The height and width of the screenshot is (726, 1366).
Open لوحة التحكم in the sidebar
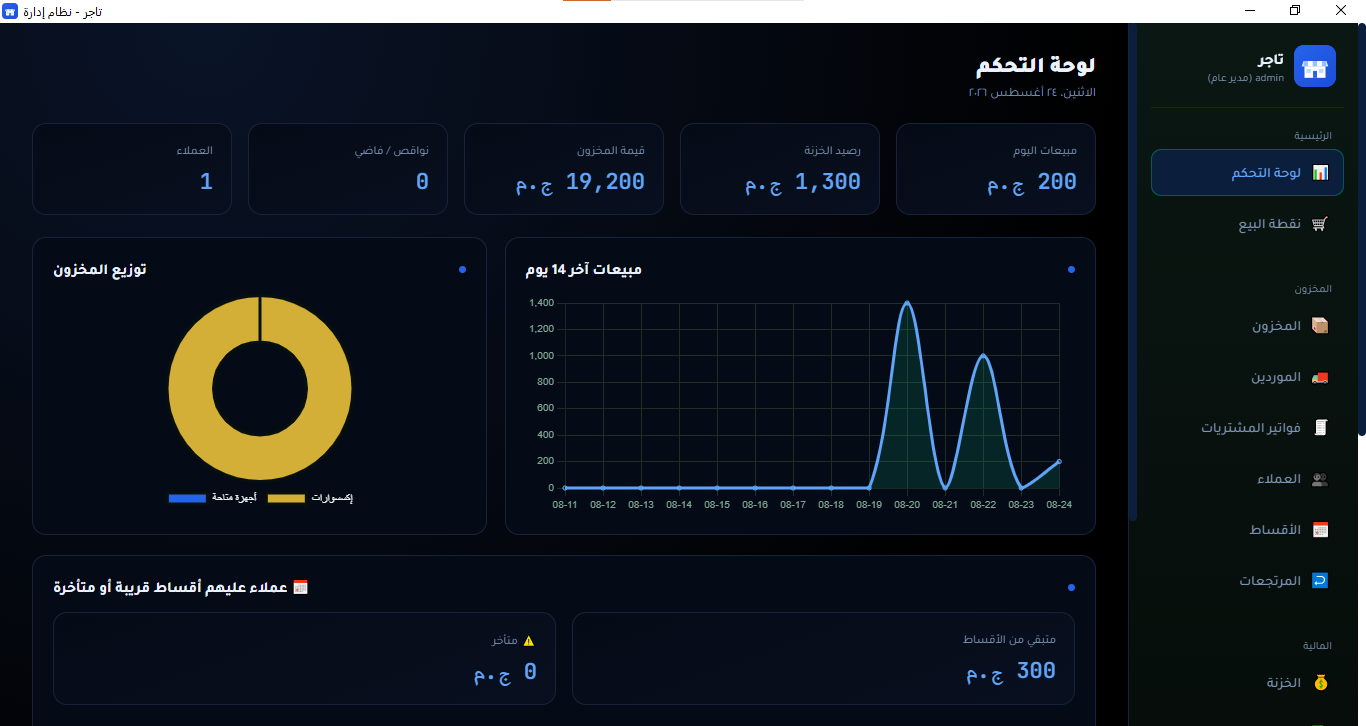click(1247, 173)
